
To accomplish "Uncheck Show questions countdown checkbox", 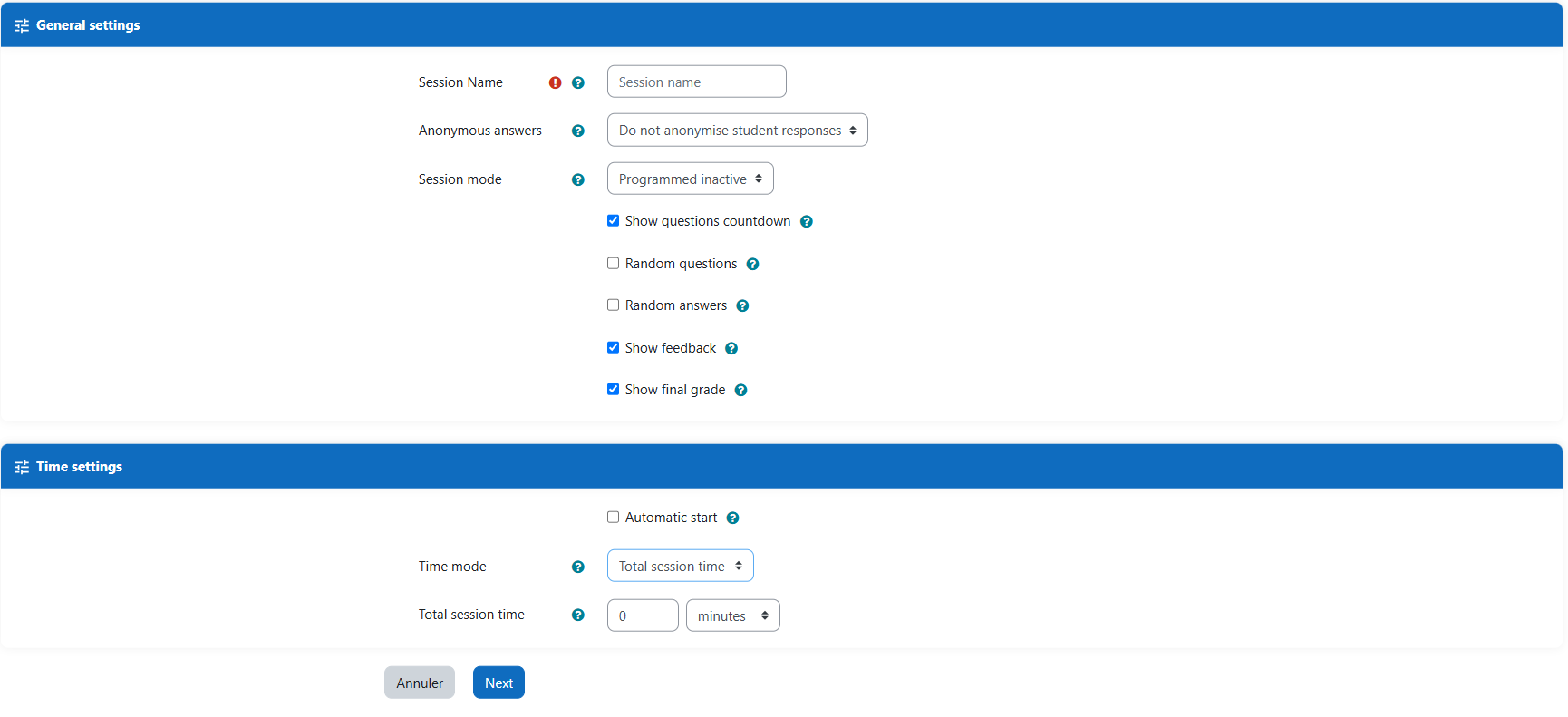I will point(614,220).
